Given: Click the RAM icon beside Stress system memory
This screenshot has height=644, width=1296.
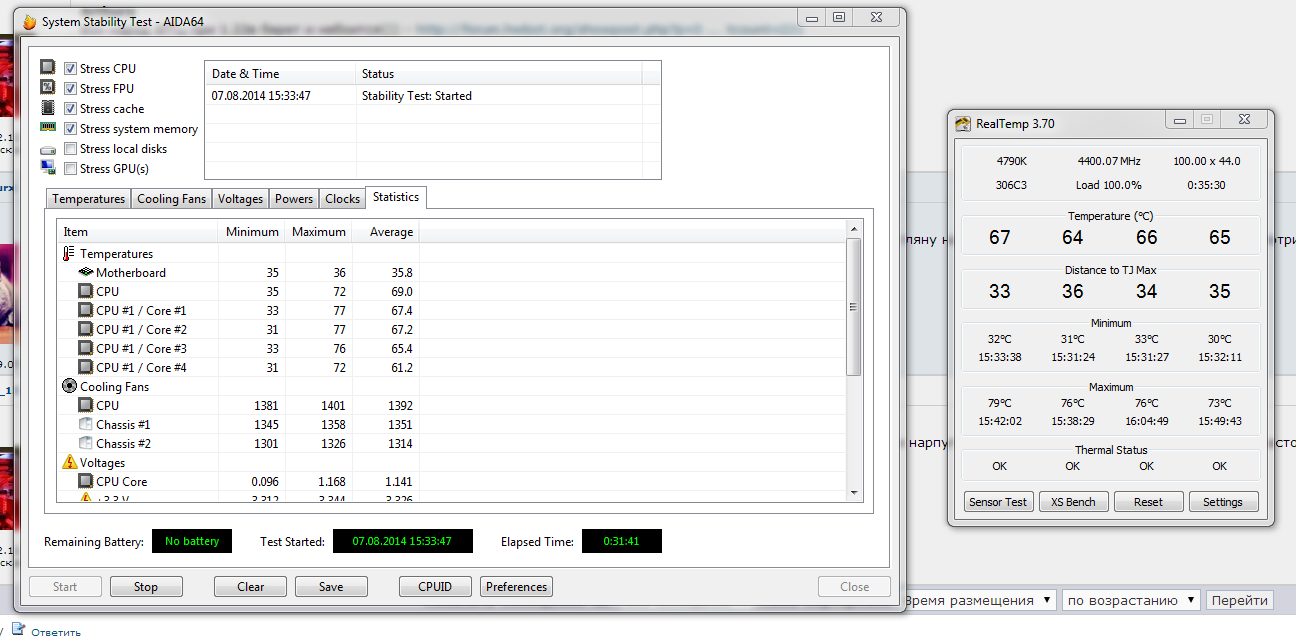Looking at the screenshot, I should coord(48,128).
